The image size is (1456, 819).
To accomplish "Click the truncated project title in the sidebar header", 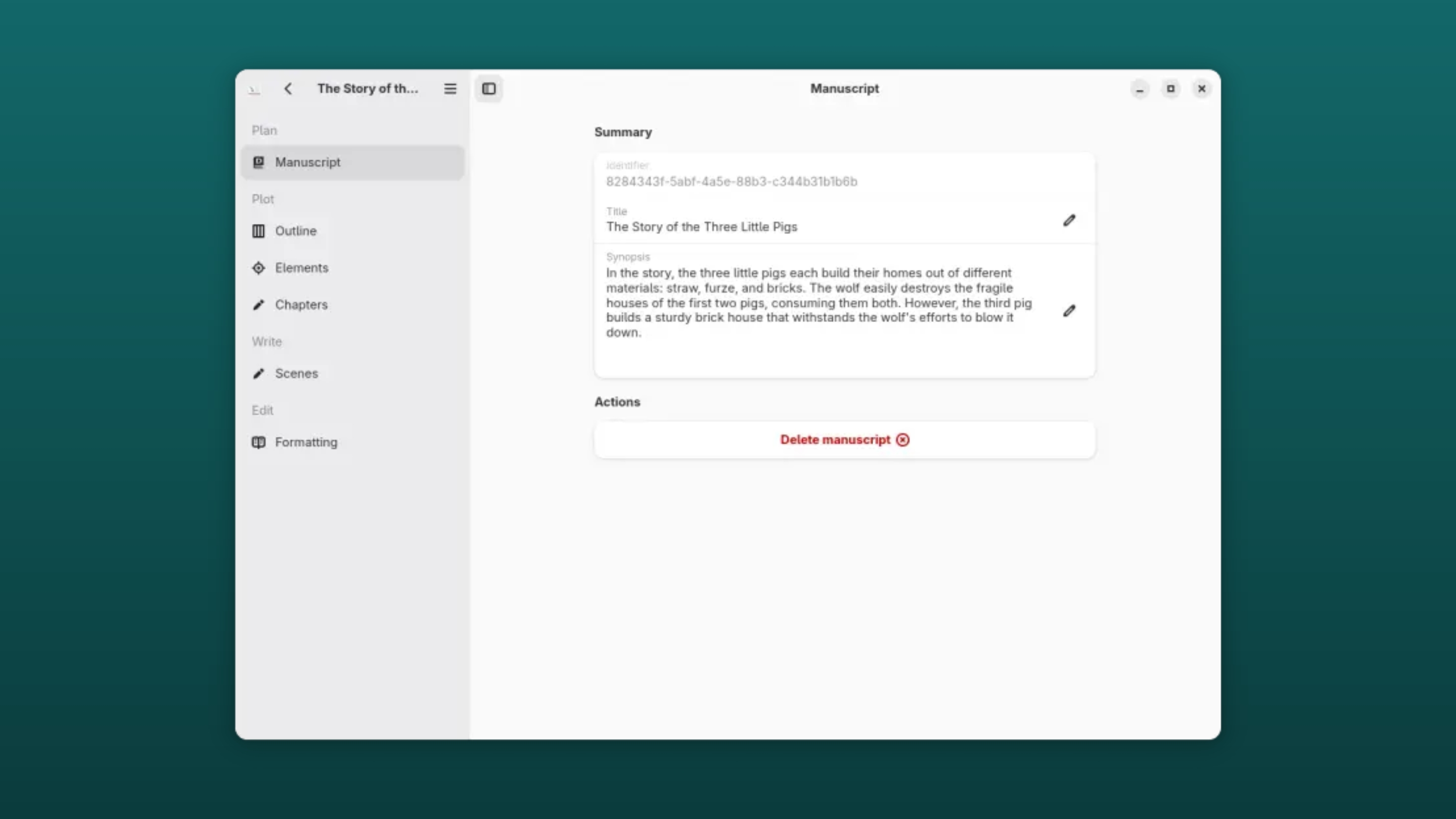I will point(368,89).
